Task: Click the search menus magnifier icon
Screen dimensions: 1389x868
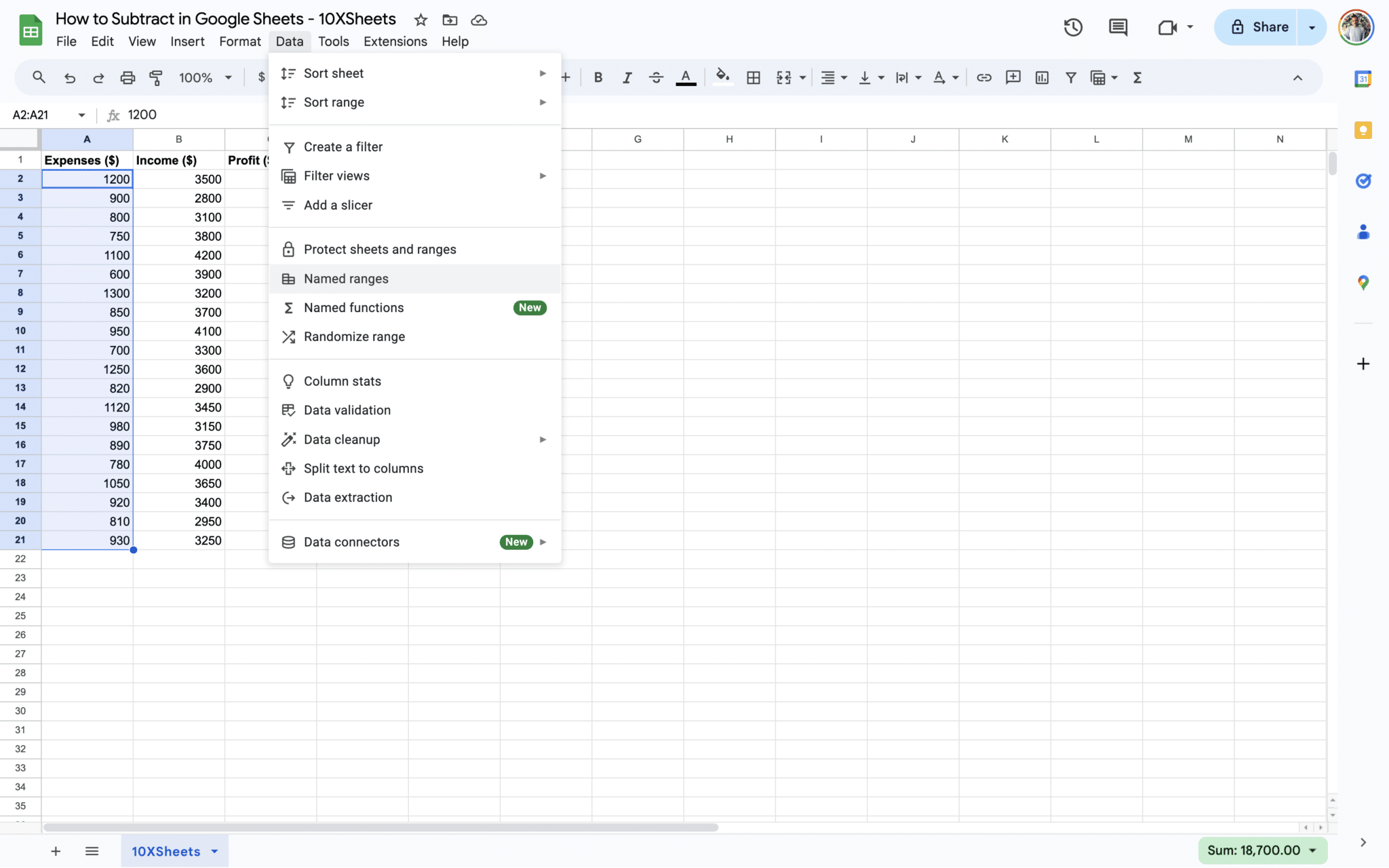Action: click(x=39, y=77)
